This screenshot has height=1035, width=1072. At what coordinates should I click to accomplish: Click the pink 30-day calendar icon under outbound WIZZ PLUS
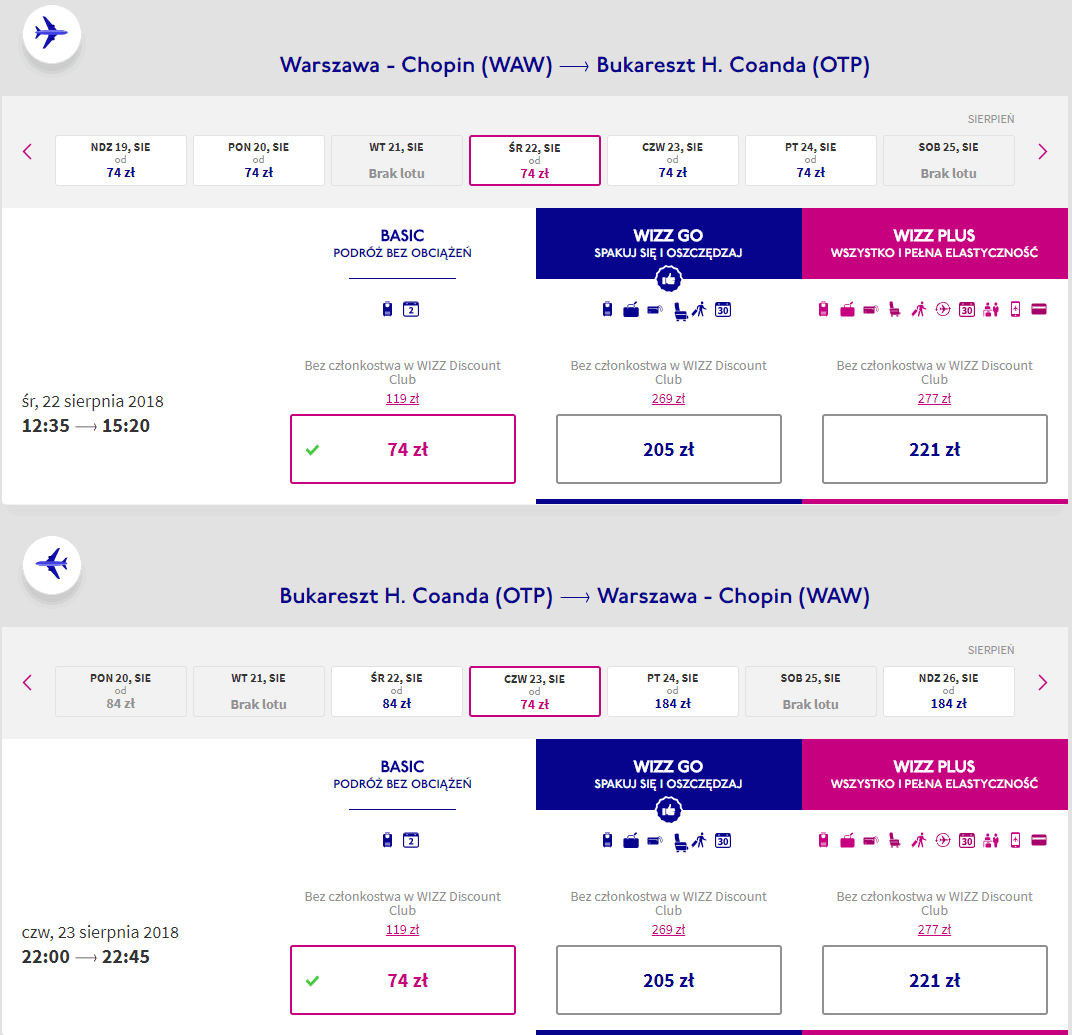967,310
